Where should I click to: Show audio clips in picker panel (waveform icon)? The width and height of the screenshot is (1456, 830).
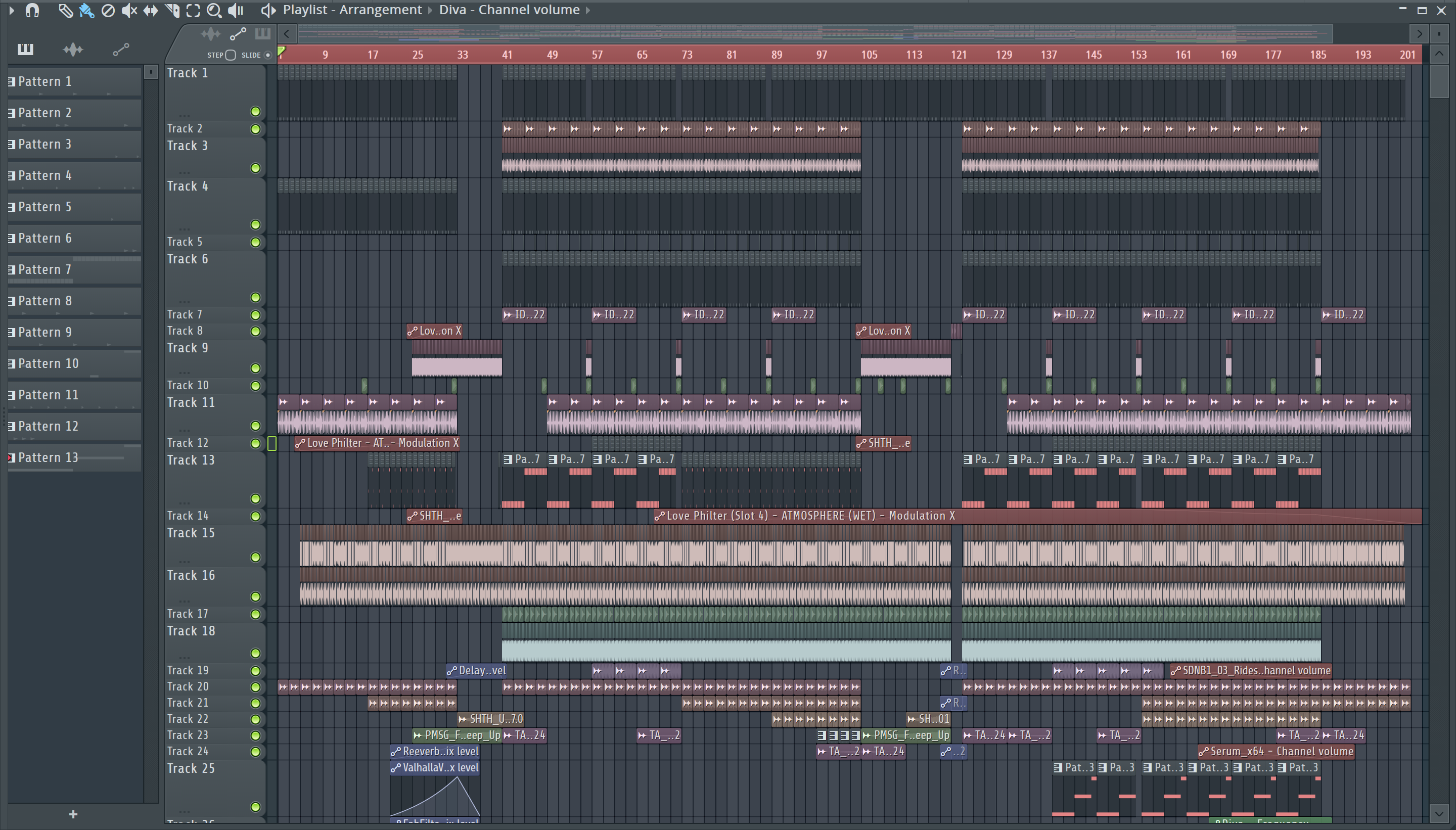[73, 50]
